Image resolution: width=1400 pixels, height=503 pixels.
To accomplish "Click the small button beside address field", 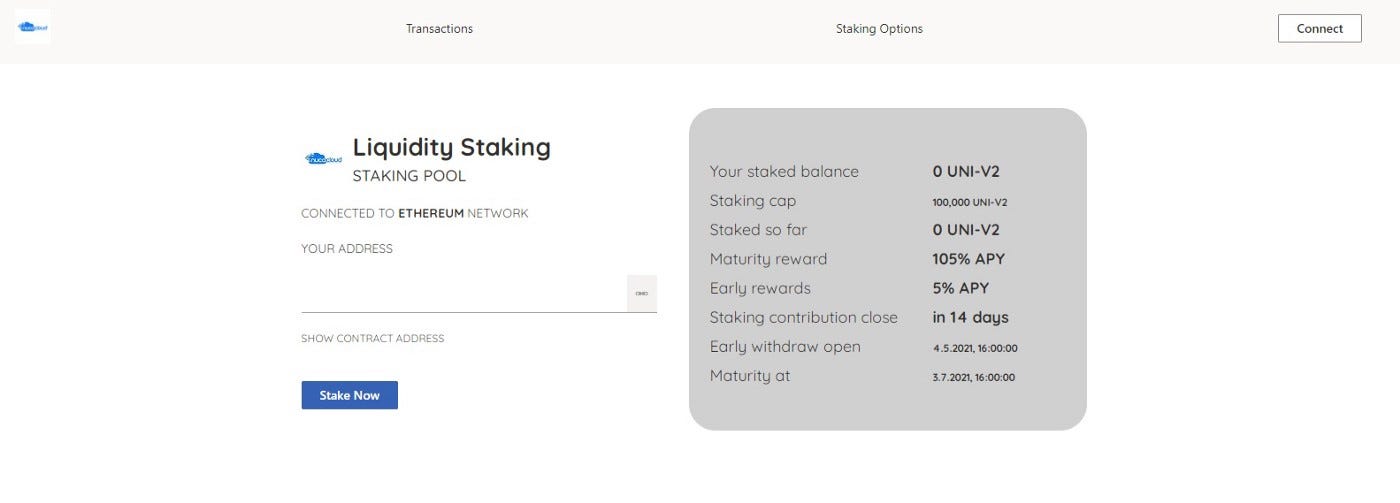I will pos(642,293).
